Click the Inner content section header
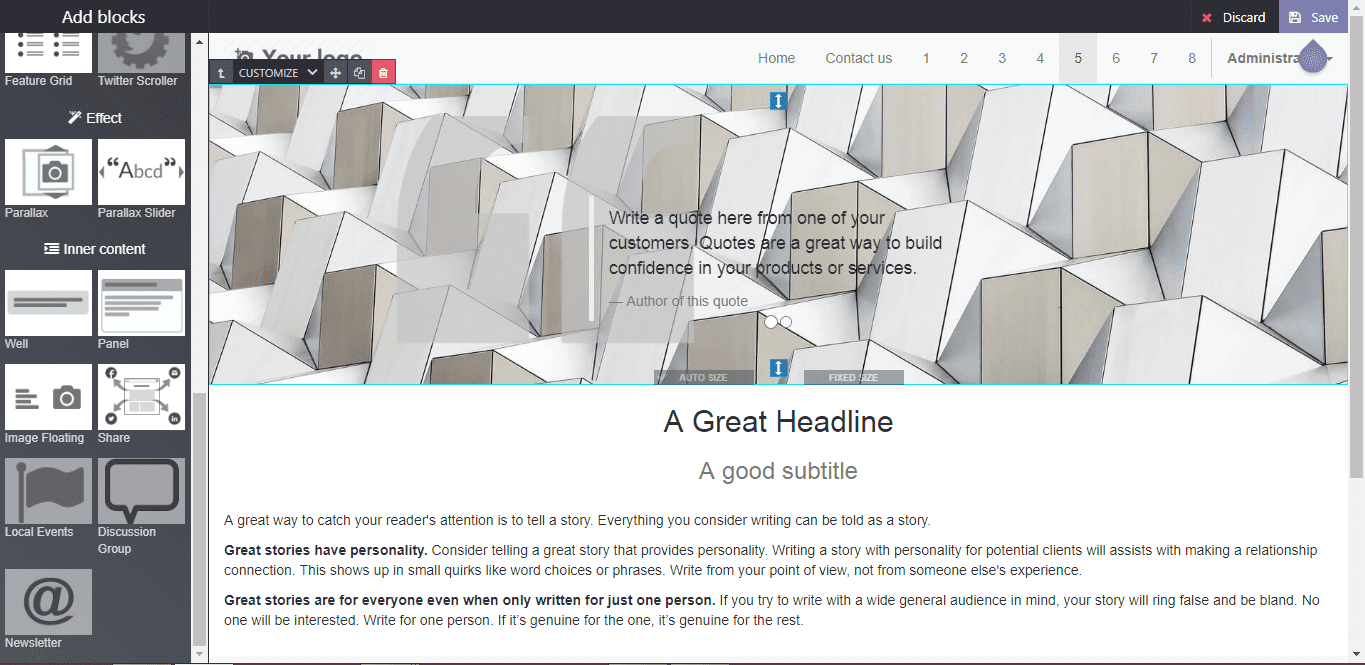The width and height of the screenshot is (1365, 665). (95, 249)
